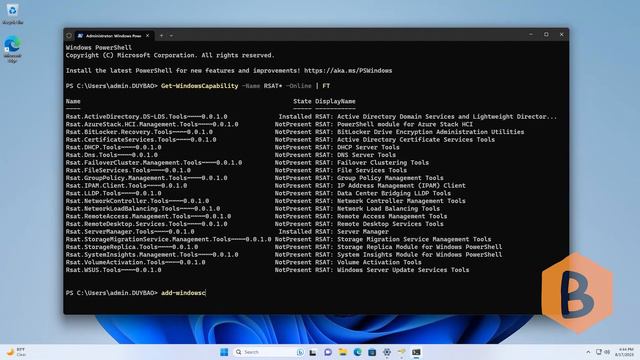Click the https://aka.ms/PSWindows link
640x360 pixels.
[x=348, y=71]
